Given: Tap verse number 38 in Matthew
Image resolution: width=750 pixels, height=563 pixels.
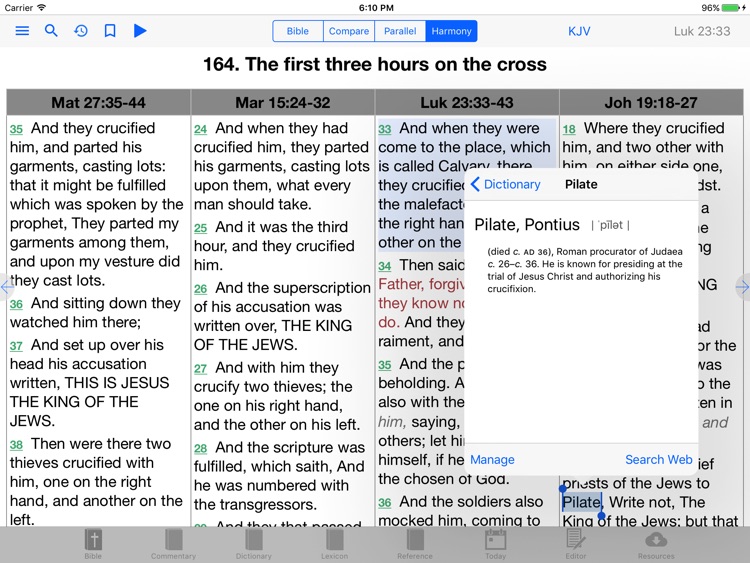Looking at the screenshot, I should click(16, 445).
